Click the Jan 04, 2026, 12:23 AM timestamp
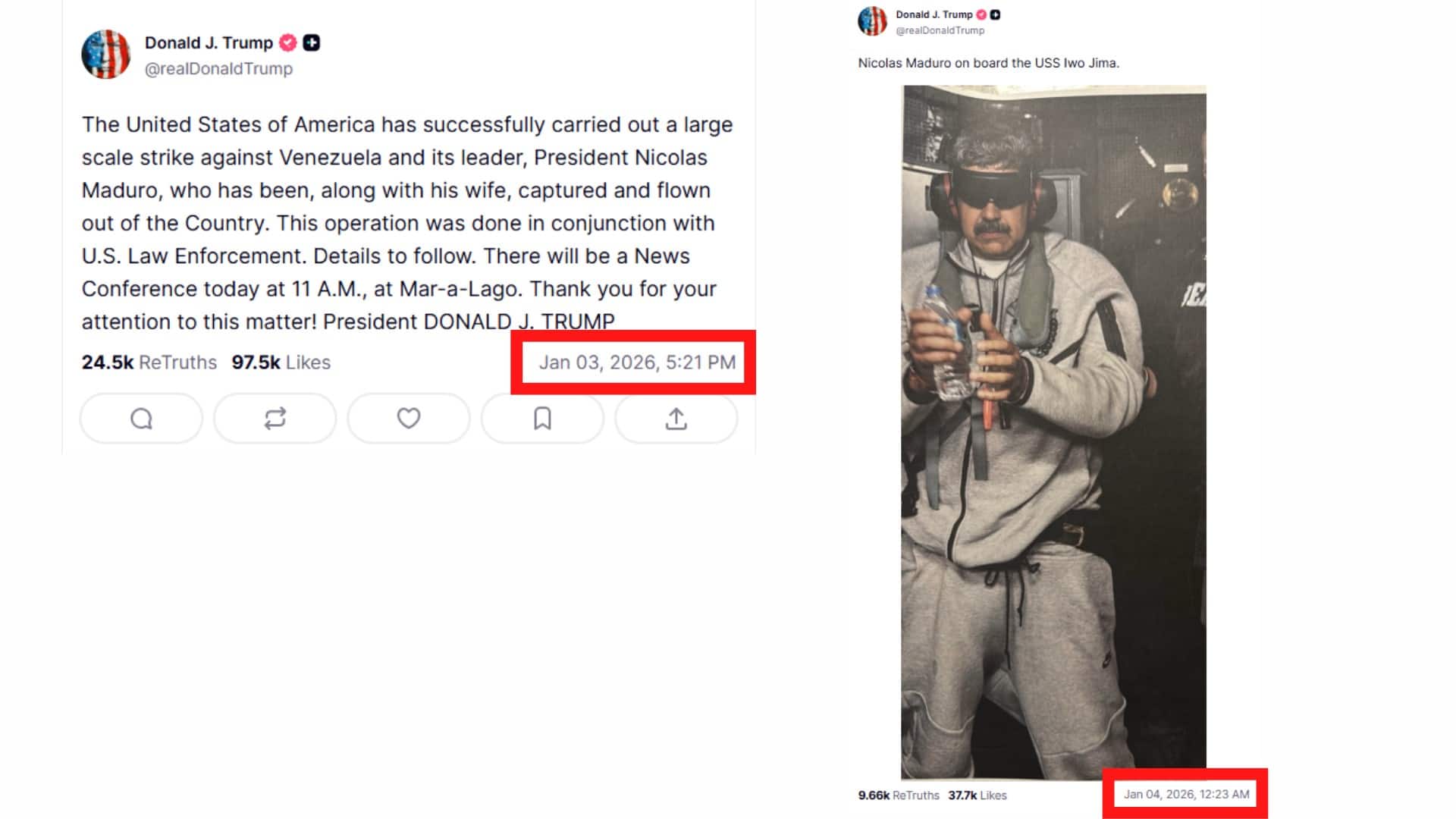The image size is (1456, 819). point(1186,794)
